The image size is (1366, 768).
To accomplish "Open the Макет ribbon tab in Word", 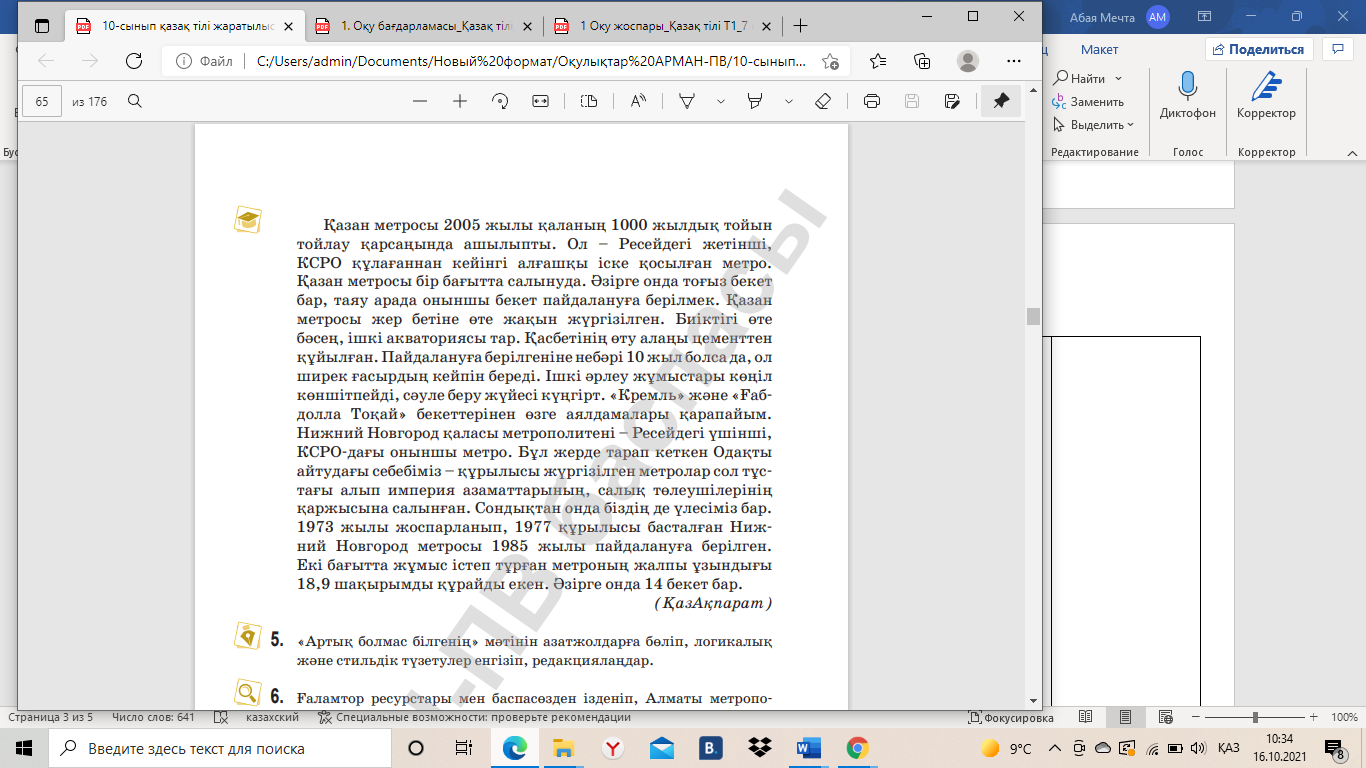I will [1099, 49].
